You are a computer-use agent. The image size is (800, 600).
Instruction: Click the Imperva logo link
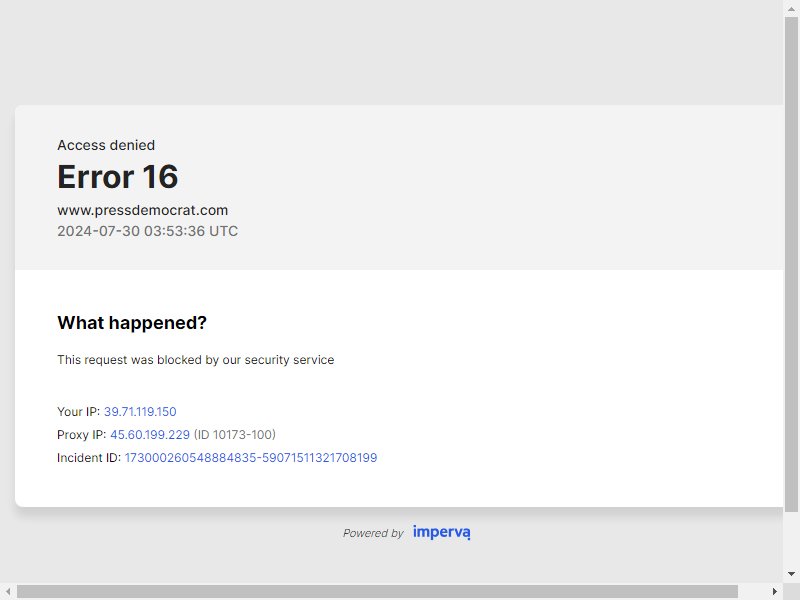[x=441, y=532]
